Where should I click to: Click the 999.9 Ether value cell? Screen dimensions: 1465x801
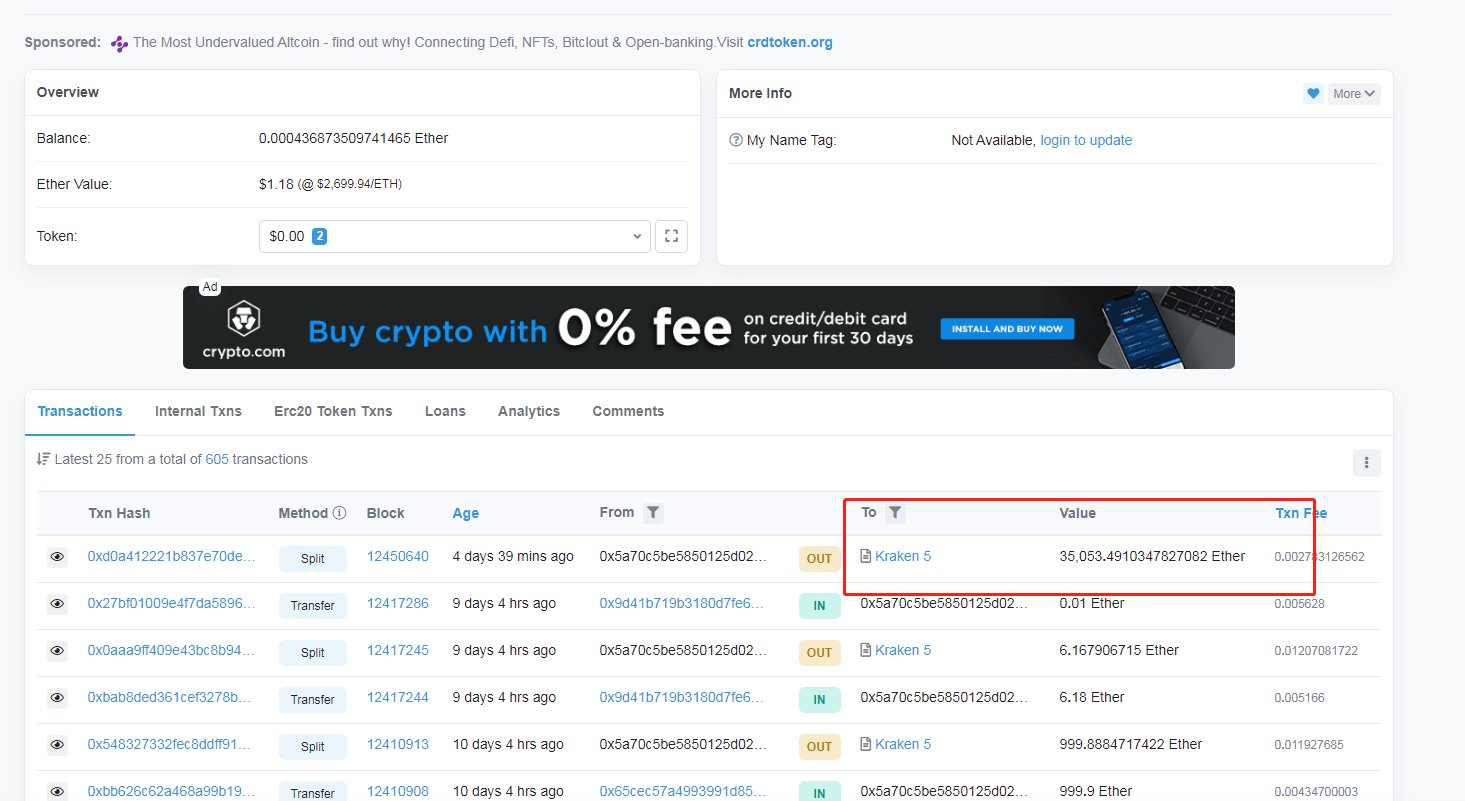click(1097, 791)
